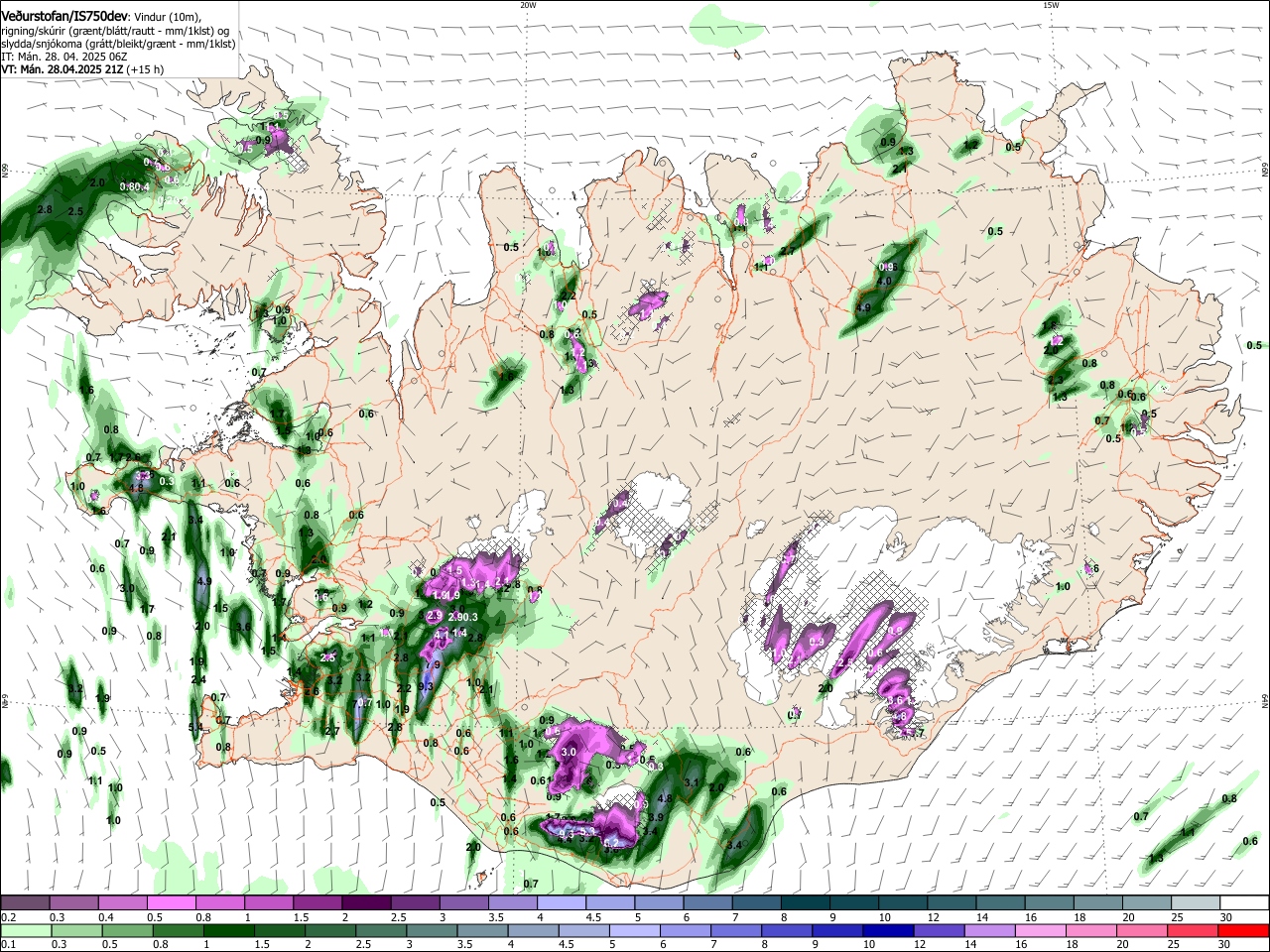The width and height of the screenshot is (1270, 952).
Task: Choose the 1.5–2 purple swatch in top row
Action: tap(317, 902)
